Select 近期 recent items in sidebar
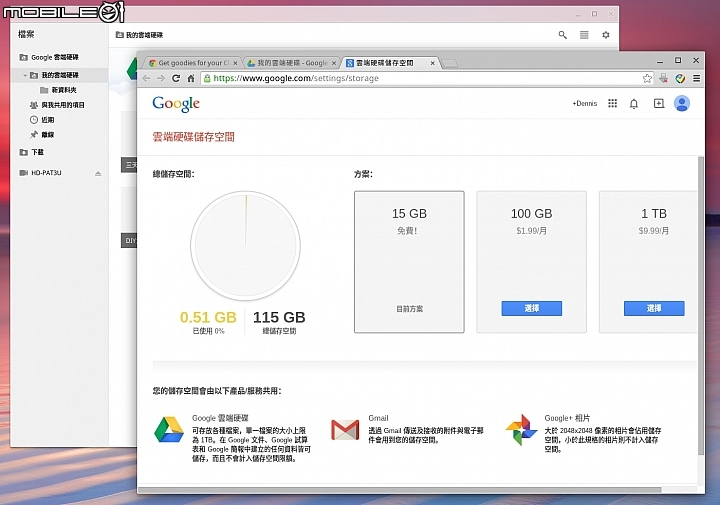720x505 pixels. click(x=42, y=120)
